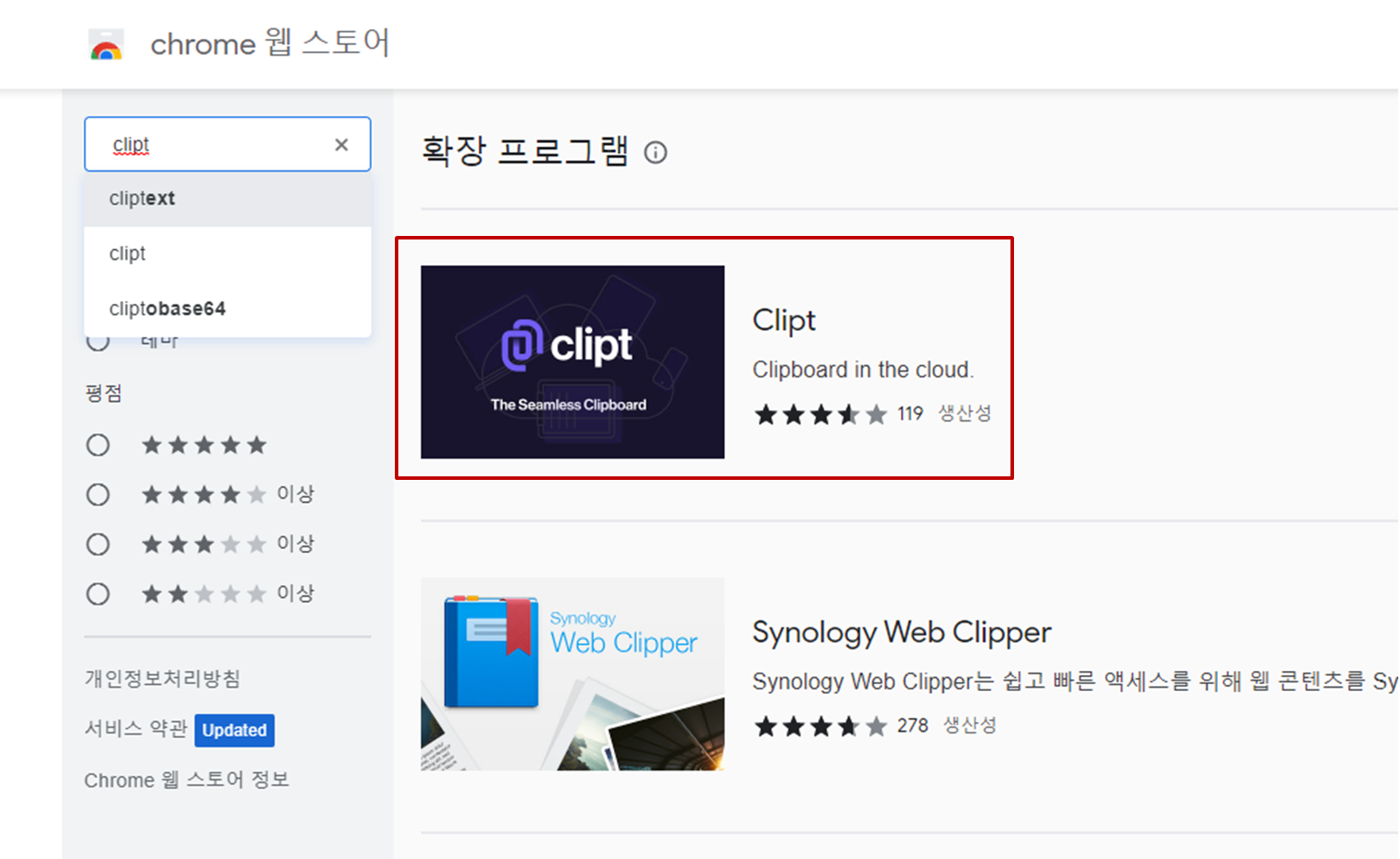Click the blue Updated badge
Viewport: 1400px width, 859px height.
(x=234, y=730)
